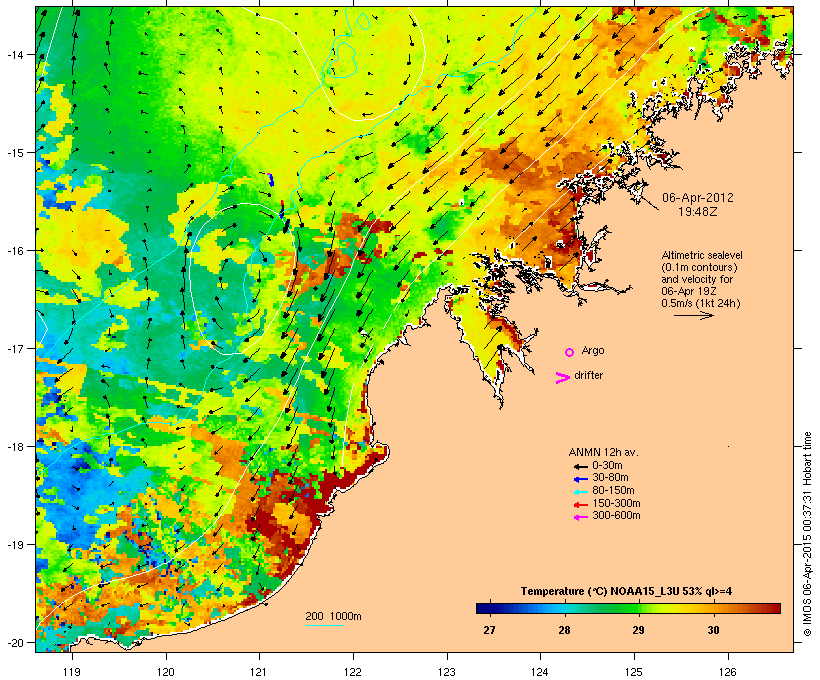Click the '06-Apr-2012' date text

[698, 198]
